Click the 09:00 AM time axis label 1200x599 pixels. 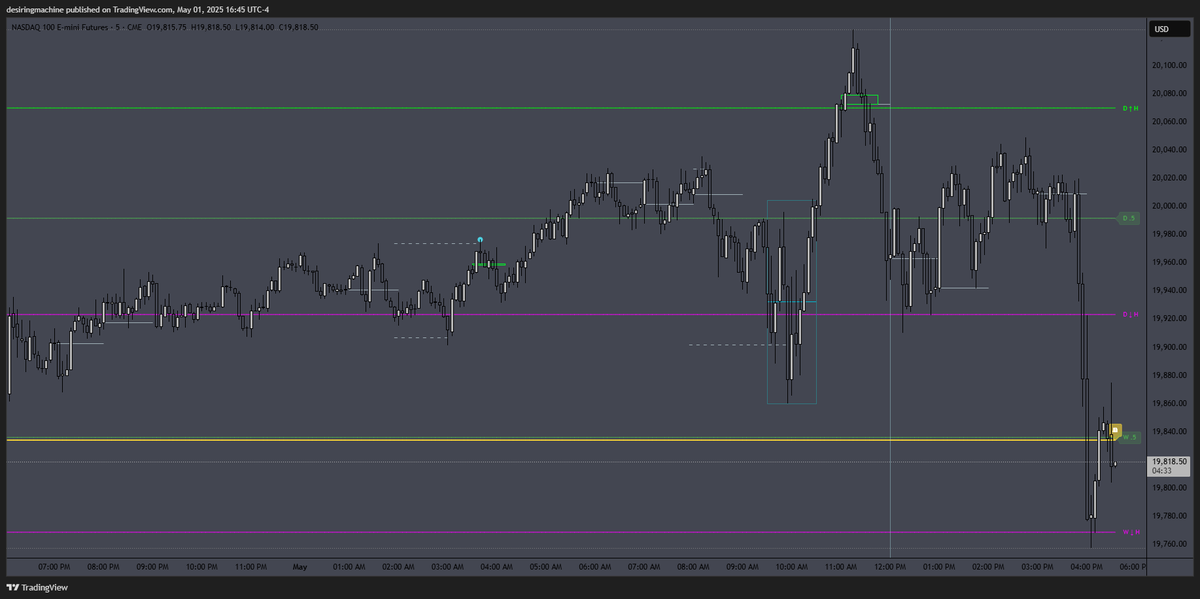tap(741, 567)
